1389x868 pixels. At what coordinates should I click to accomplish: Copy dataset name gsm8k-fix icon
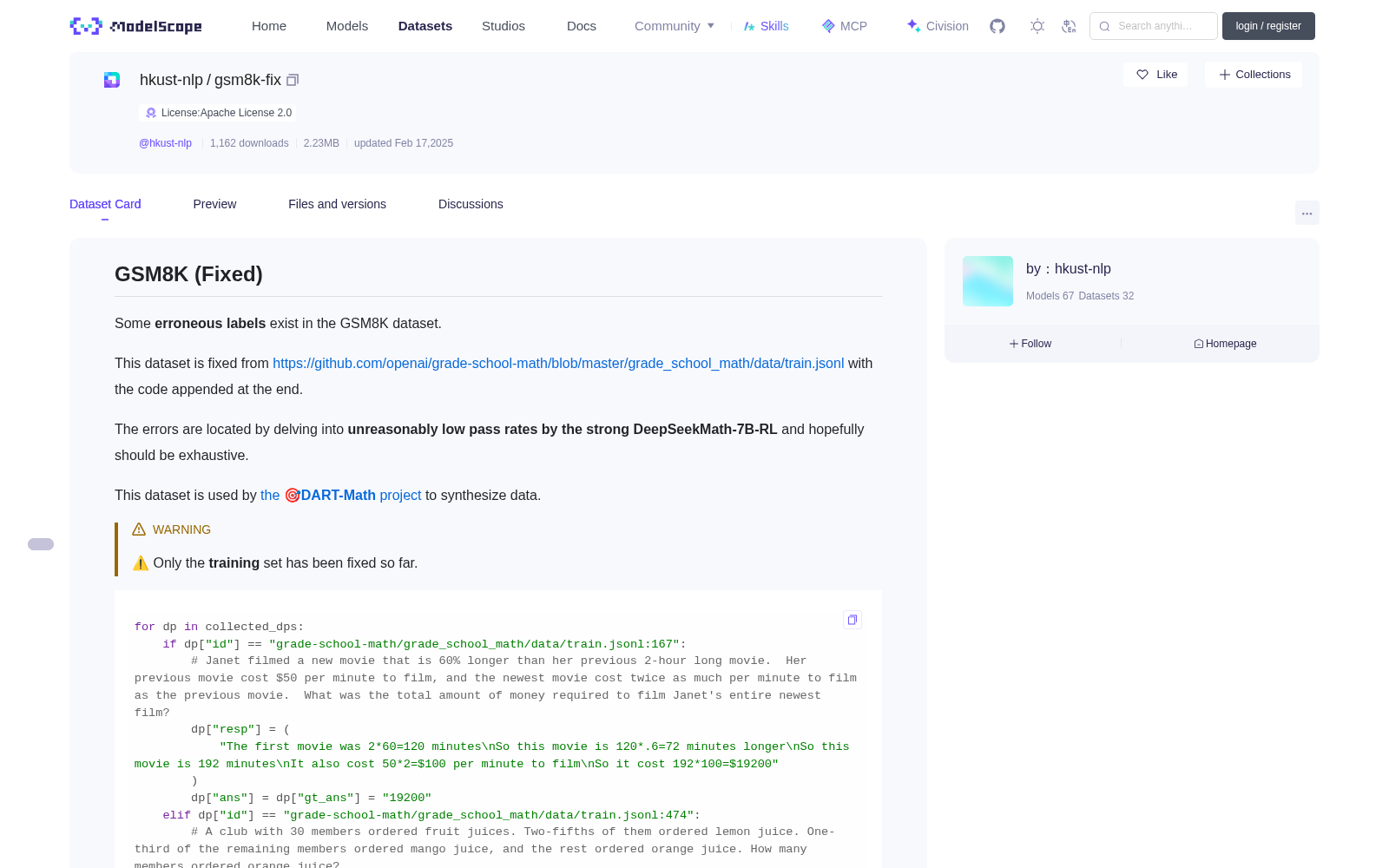pos(293,80)
